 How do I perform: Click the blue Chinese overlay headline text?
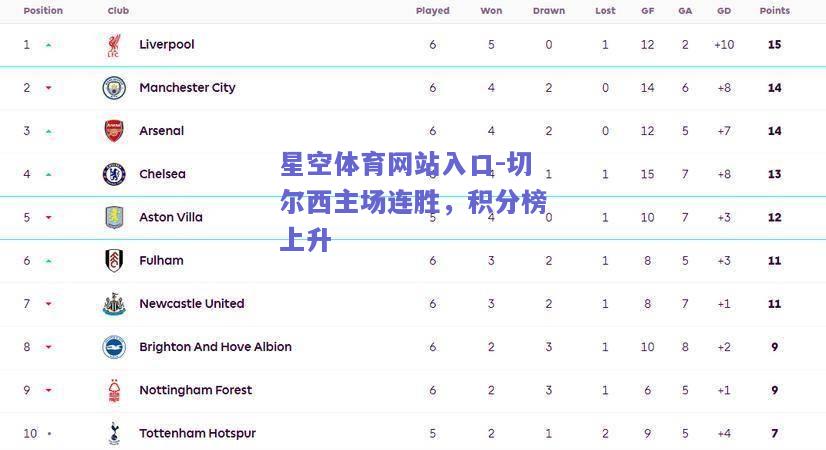tap(414, 201)
